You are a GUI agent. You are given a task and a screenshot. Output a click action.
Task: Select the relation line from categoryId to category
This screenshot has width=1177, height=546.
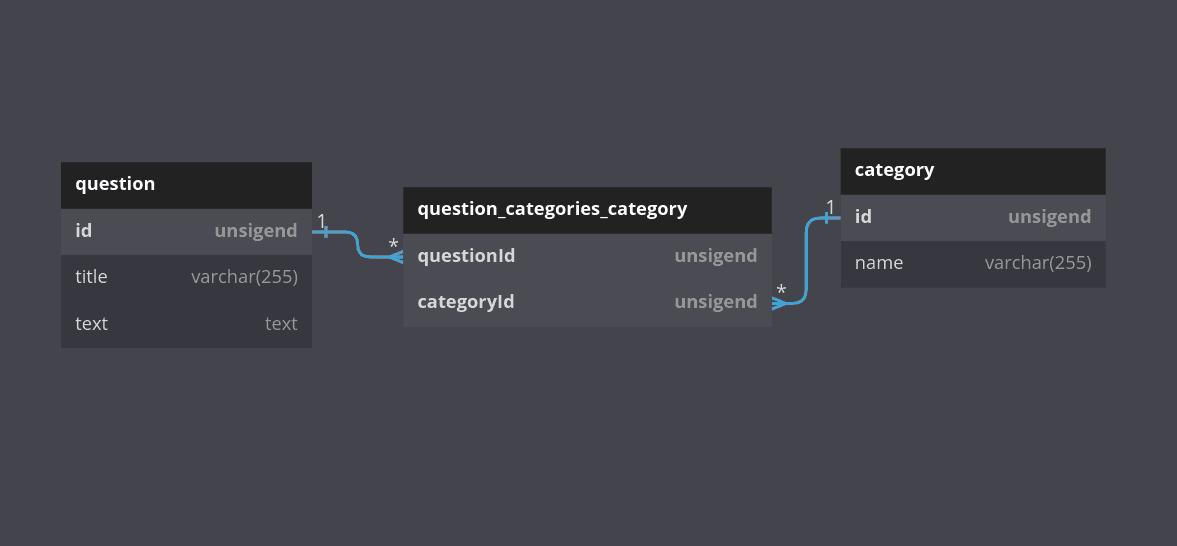(805, 260)
